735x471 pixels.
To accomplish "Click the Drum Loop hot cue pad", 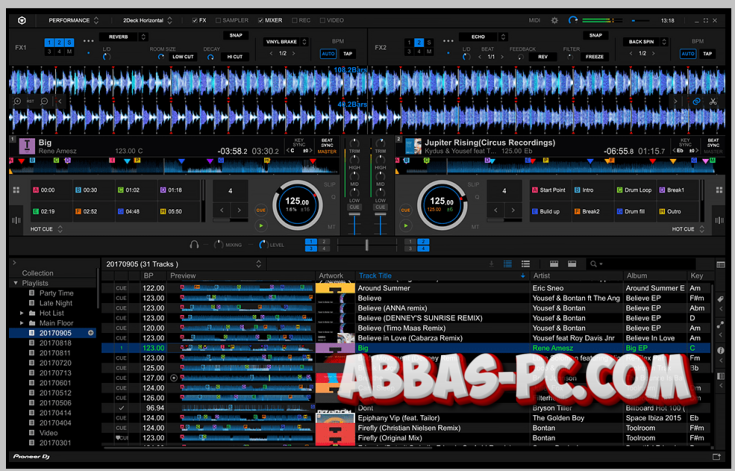I will (635, 190).
